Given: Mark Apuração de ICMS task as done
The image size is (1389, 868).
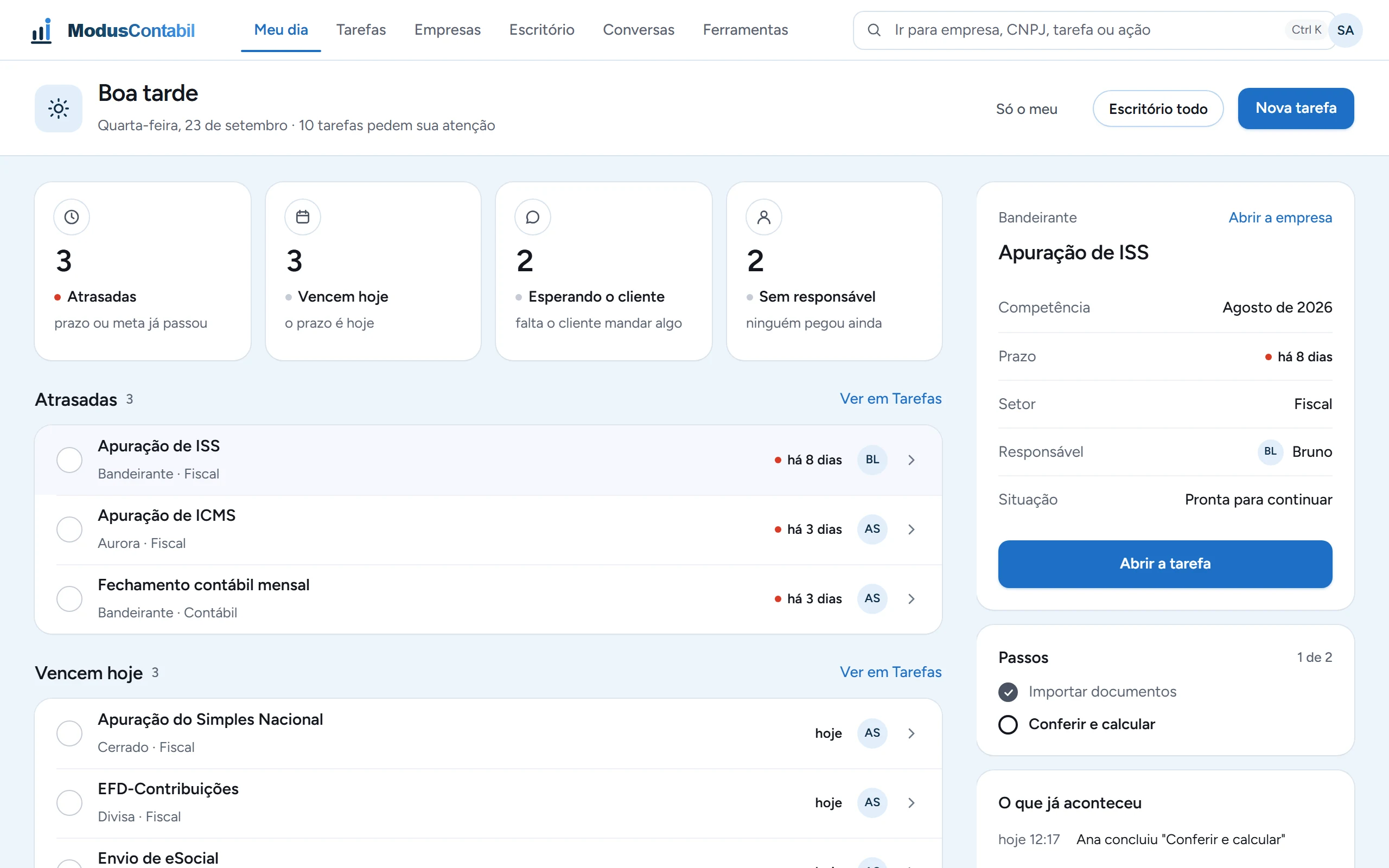Looking at the screenshot, I should pos(69,529).
